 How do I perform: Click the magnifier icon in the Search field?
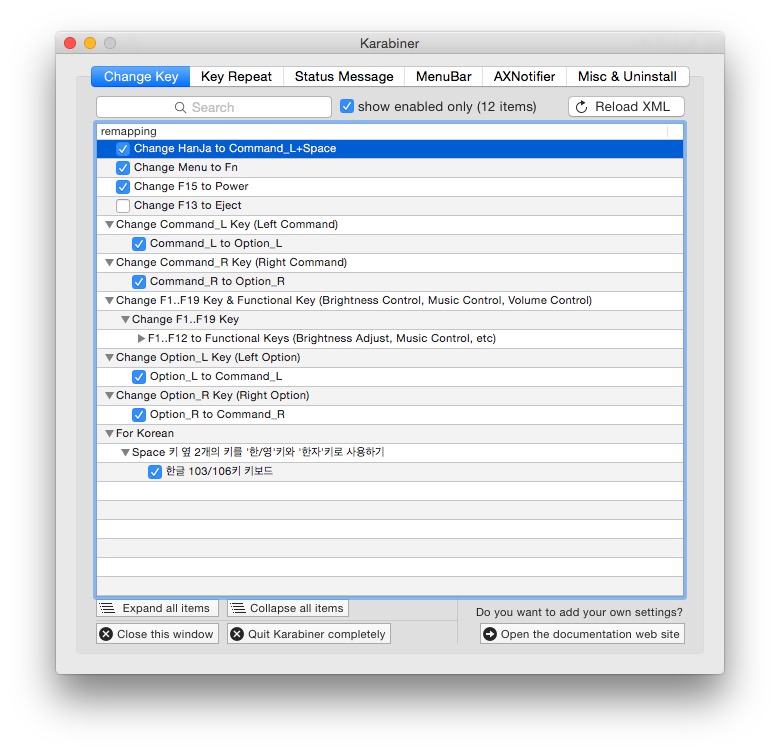click(x=180, y=107)
